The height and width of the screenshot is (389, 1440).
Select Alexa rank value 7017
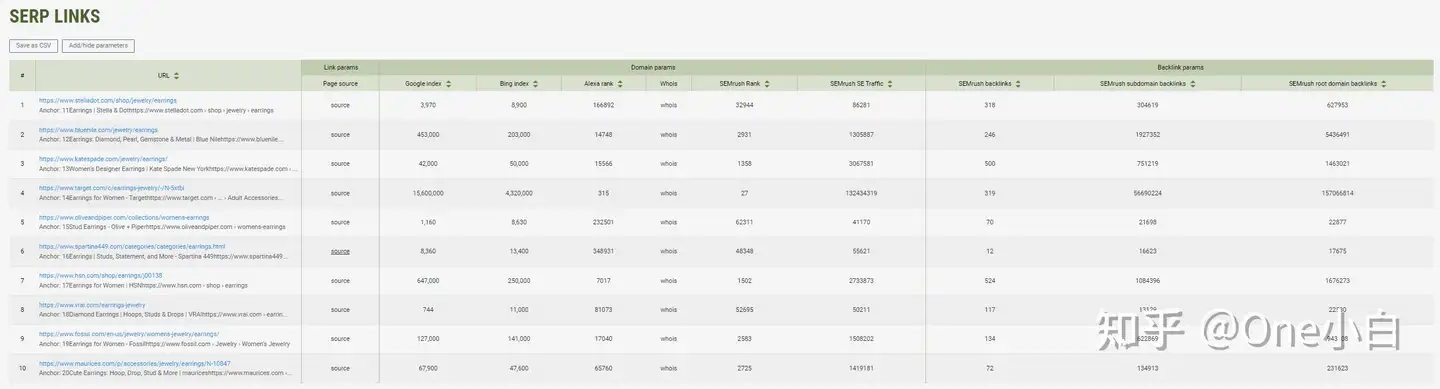tap(603, 280)
